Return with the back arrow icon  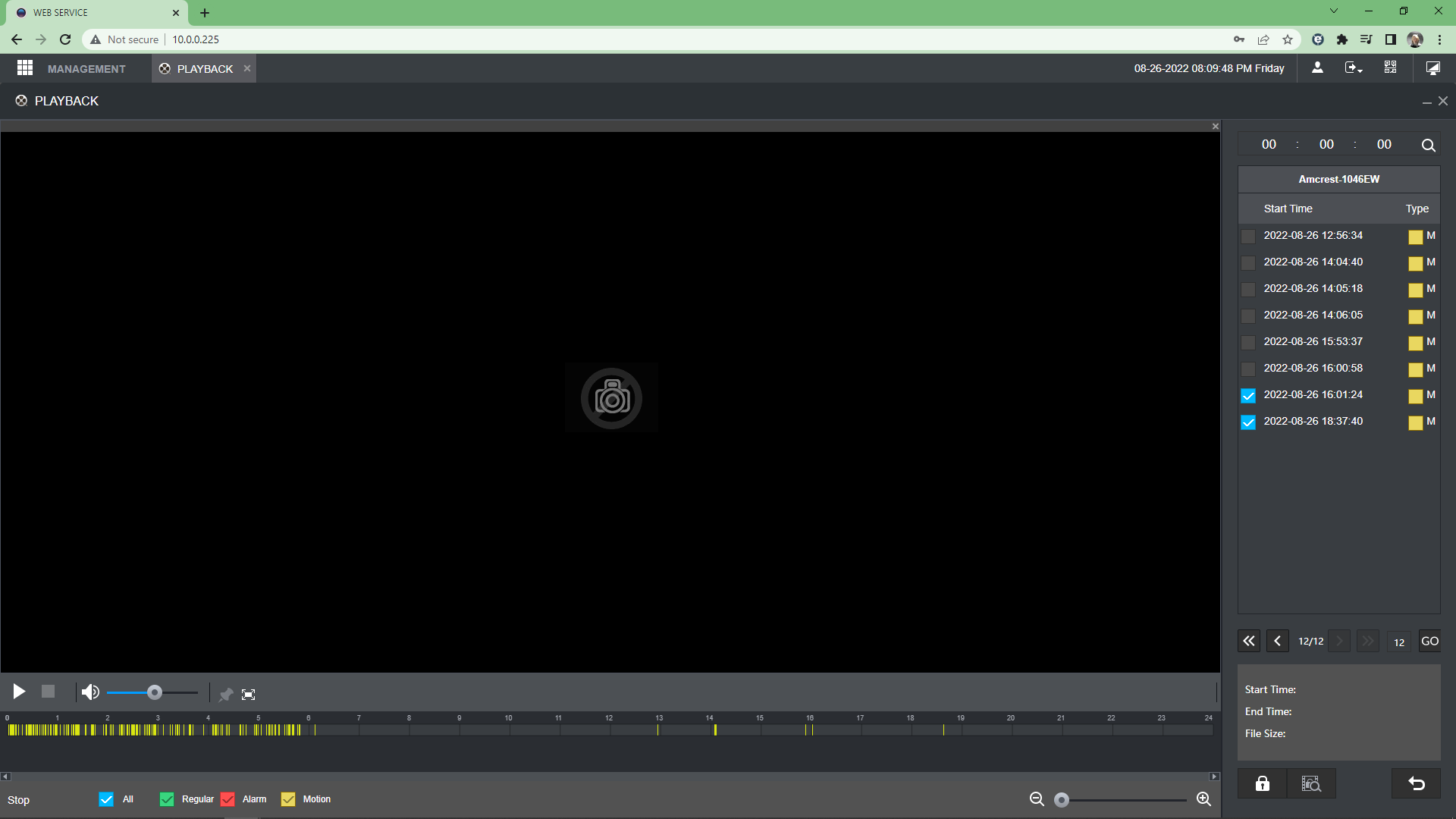[1416, 783]
